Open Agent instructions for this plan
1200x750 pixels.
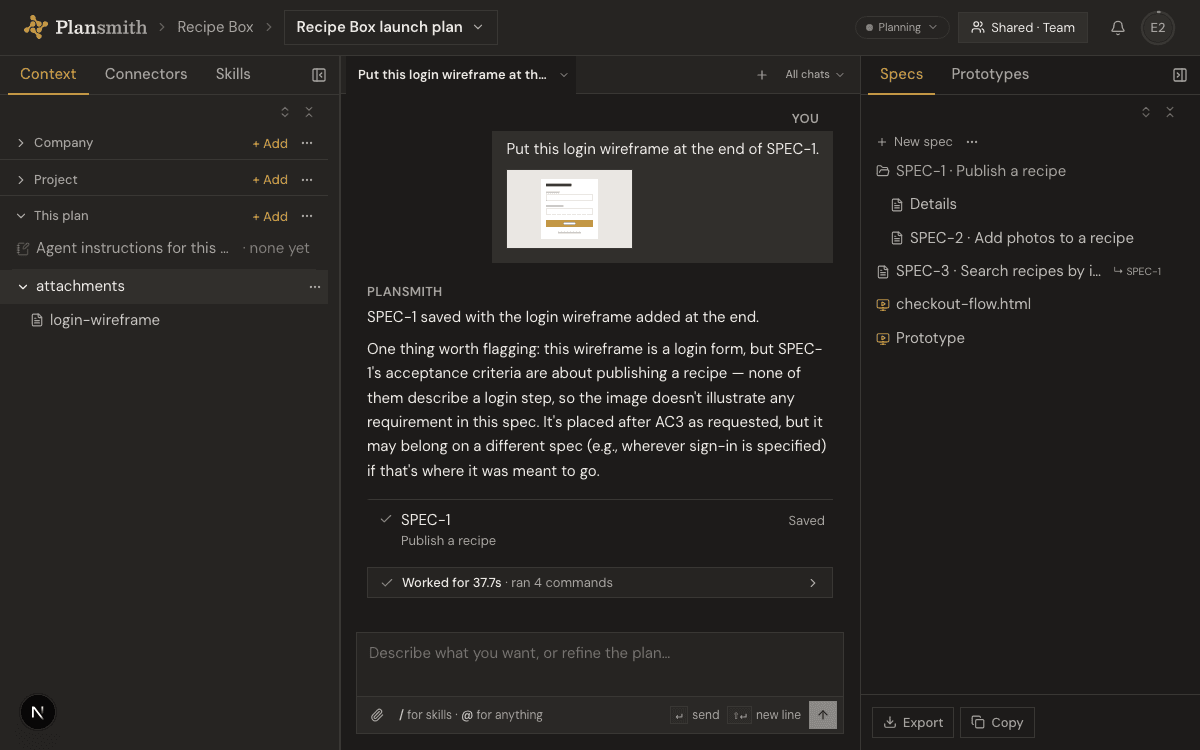[x=164, y=248]
